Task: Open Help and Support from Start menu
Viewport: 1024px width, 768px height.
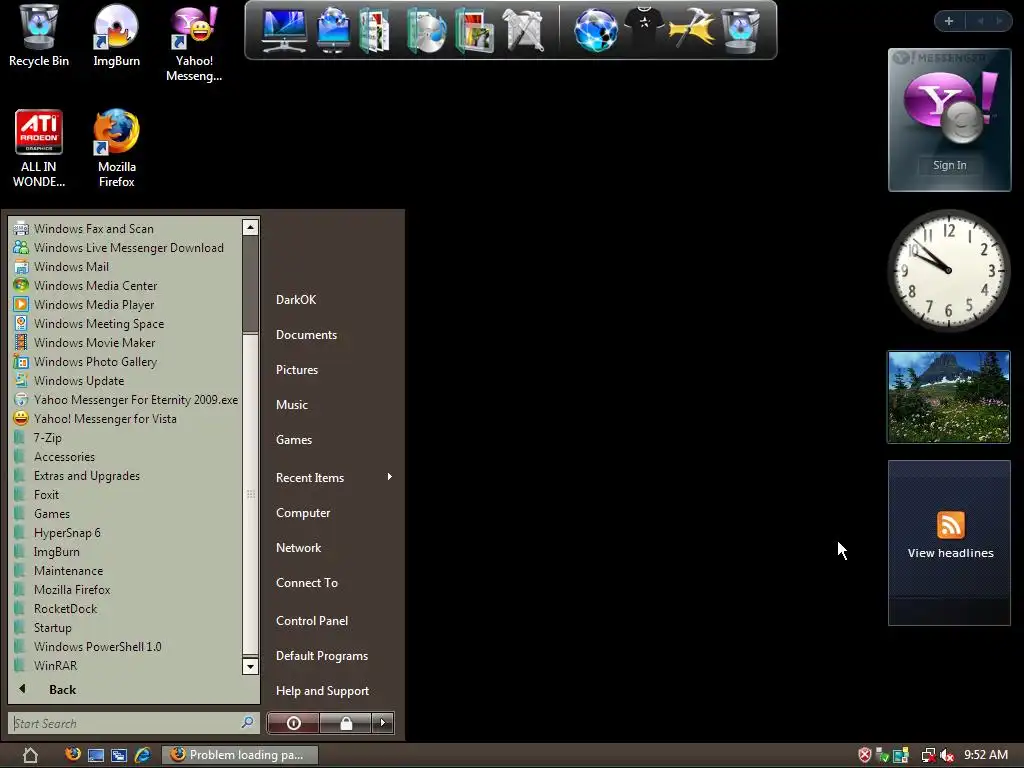Action: pyautogui.click(x=322, y=690)
